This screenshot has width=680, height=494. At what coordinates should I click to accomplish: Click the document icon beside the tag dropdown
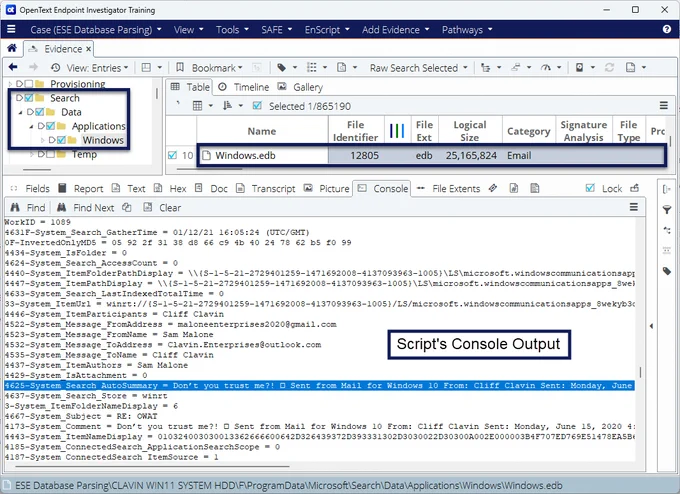pos(342,68)
